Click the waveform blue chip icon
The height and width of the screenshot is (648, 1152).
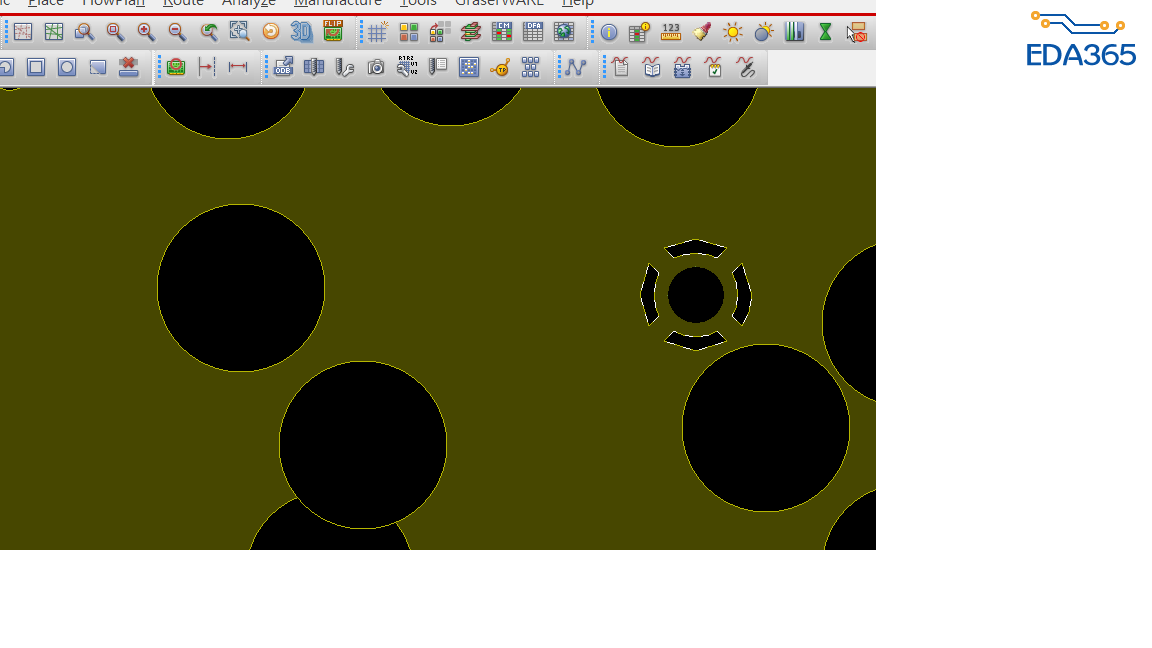click(683, 68)
